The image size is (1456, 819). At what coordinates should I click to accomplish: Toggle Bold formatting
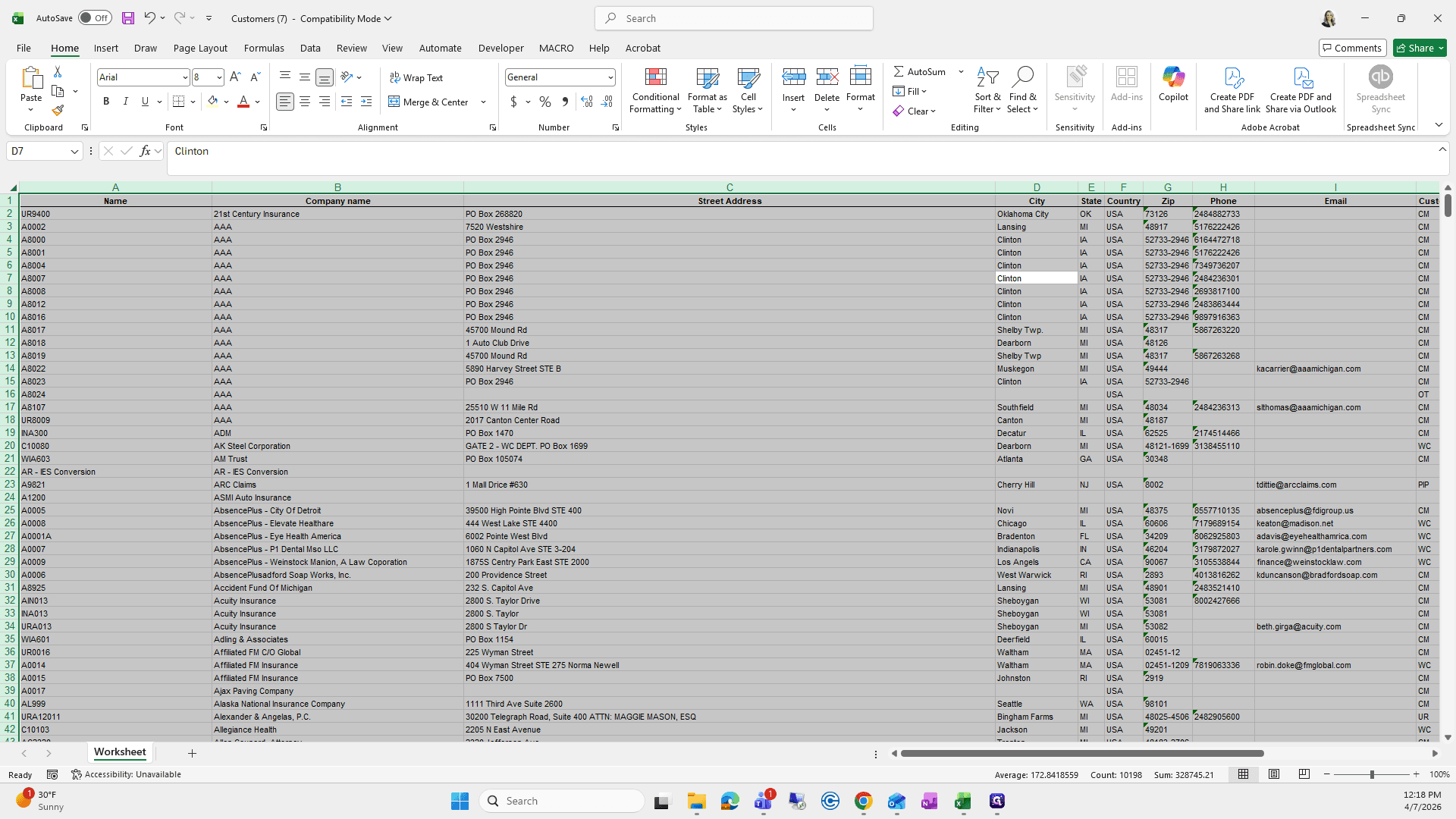pos(106,102)
